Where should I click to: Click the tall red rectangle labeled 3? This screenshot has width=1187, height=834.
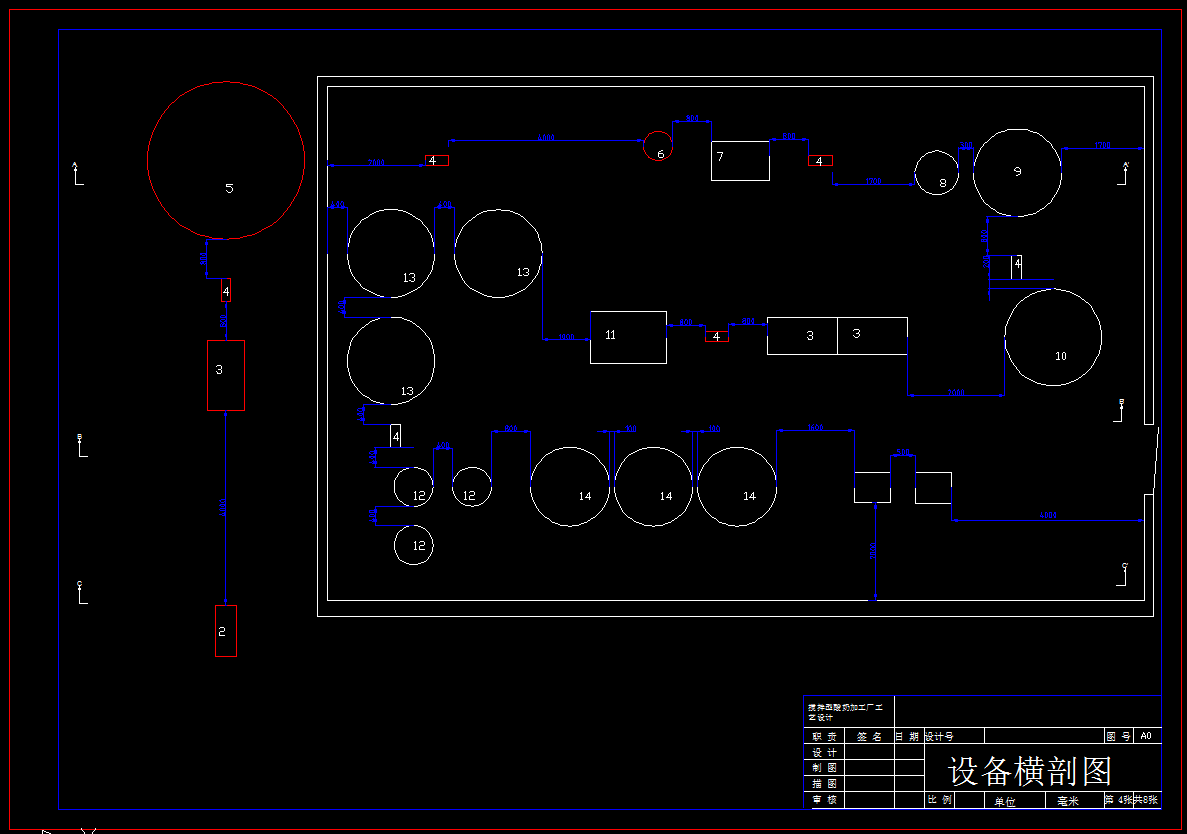226,375
